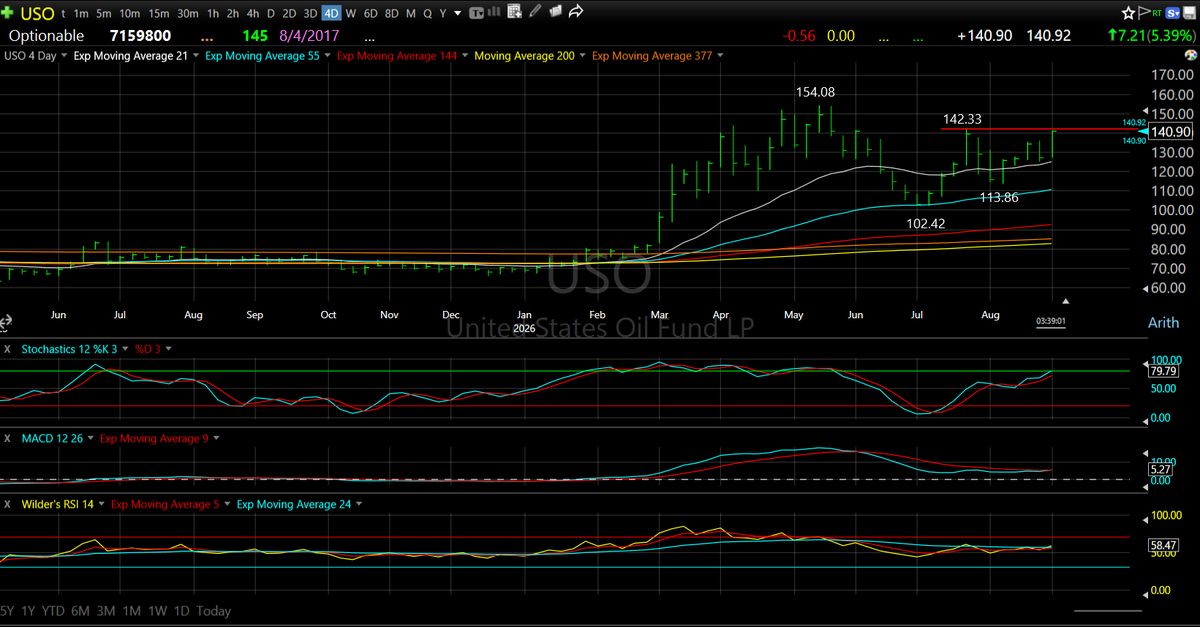Viewport: 1200px width, 627px height.
Task: Click the USO ticker symbol
Action: coord(38,13)
